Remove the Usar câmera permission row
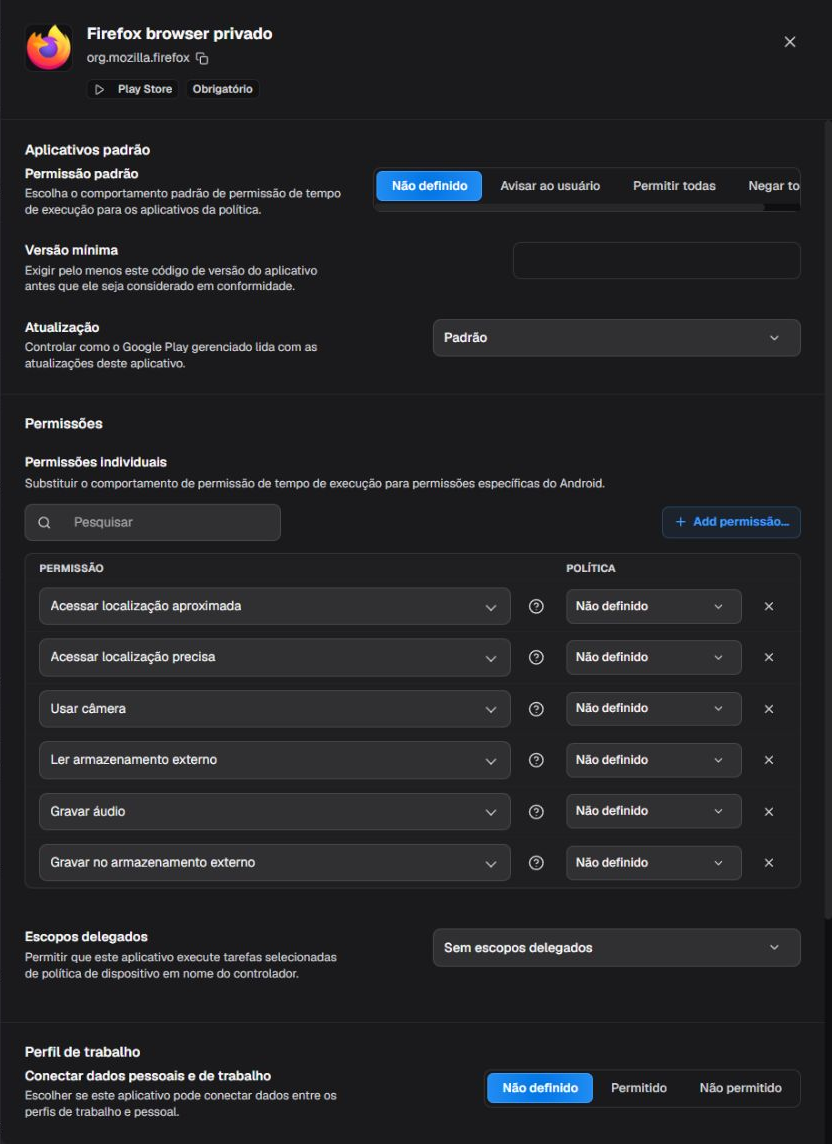The height and width of the screenshot is (1144, 832). [769, 708]
